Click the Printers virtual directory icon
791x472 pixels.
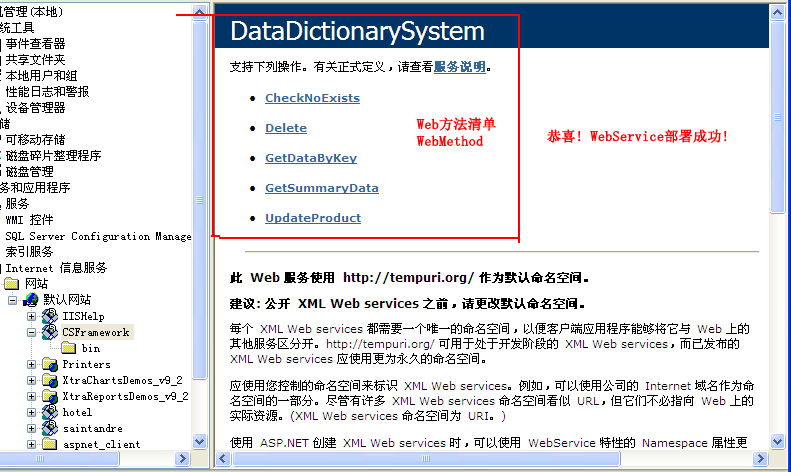click(x=49, y=364)
